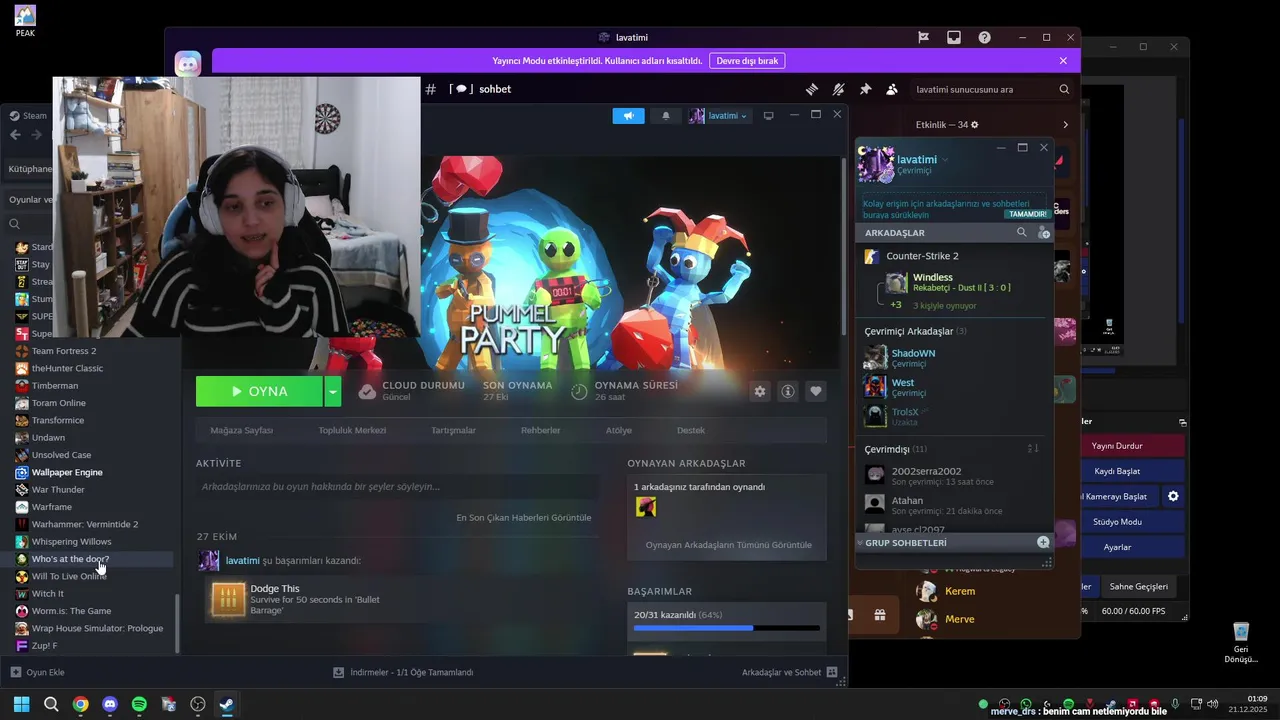Open Tartışmalar tab
The width and height of the screenshot is (1280, 720).
coord(453,430)
